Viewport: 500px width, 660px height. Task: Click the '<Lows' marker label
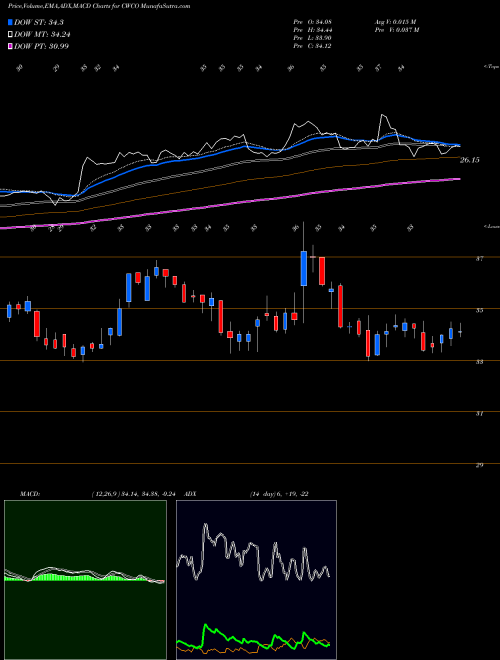pos(492,226)
